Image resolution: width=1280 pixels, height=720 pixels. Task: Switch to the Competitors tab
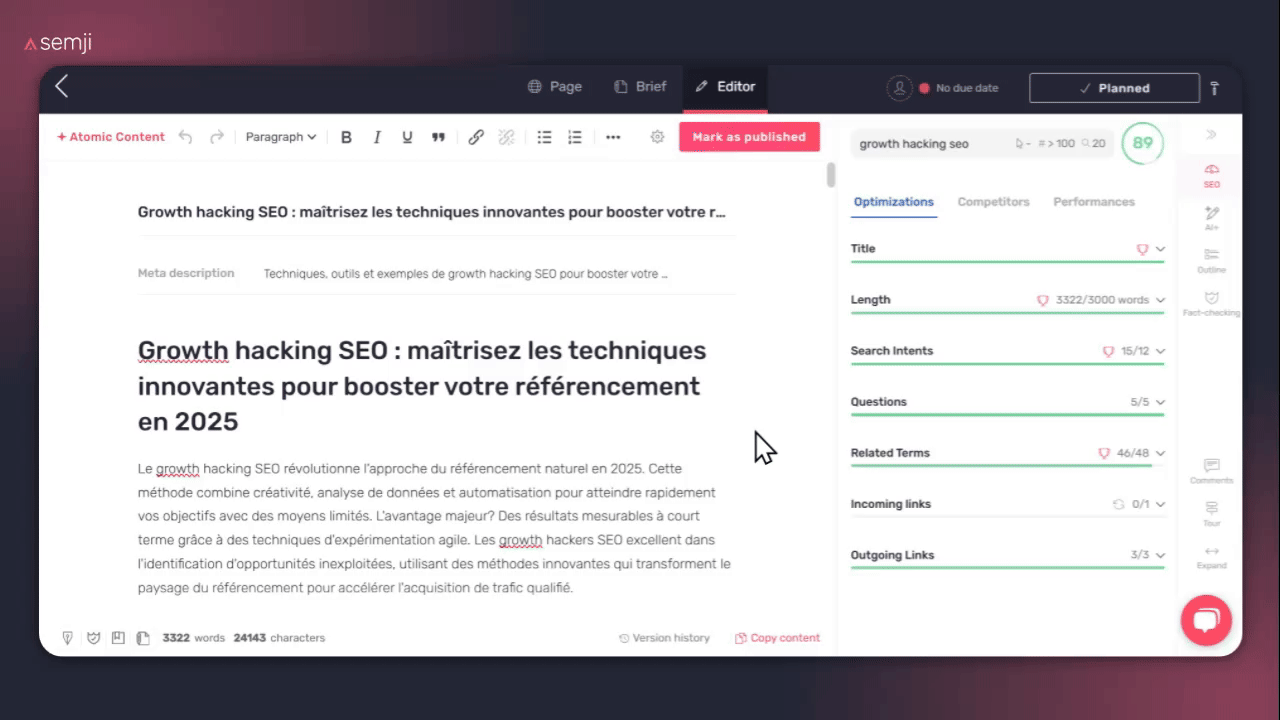pyautogui.click(x=993, y=202)
